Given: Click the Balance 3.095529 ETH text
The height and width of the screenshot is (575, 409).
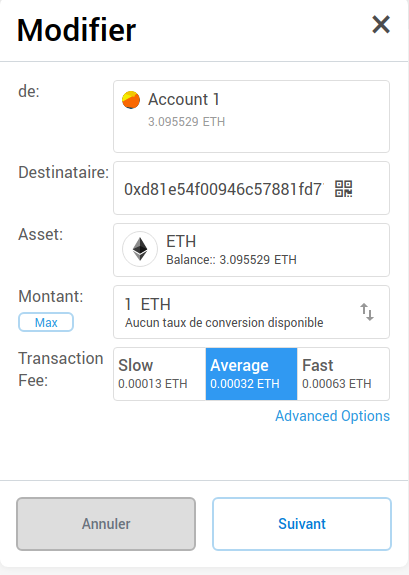Looking at the screenshot, I should (x=231, y=260).
